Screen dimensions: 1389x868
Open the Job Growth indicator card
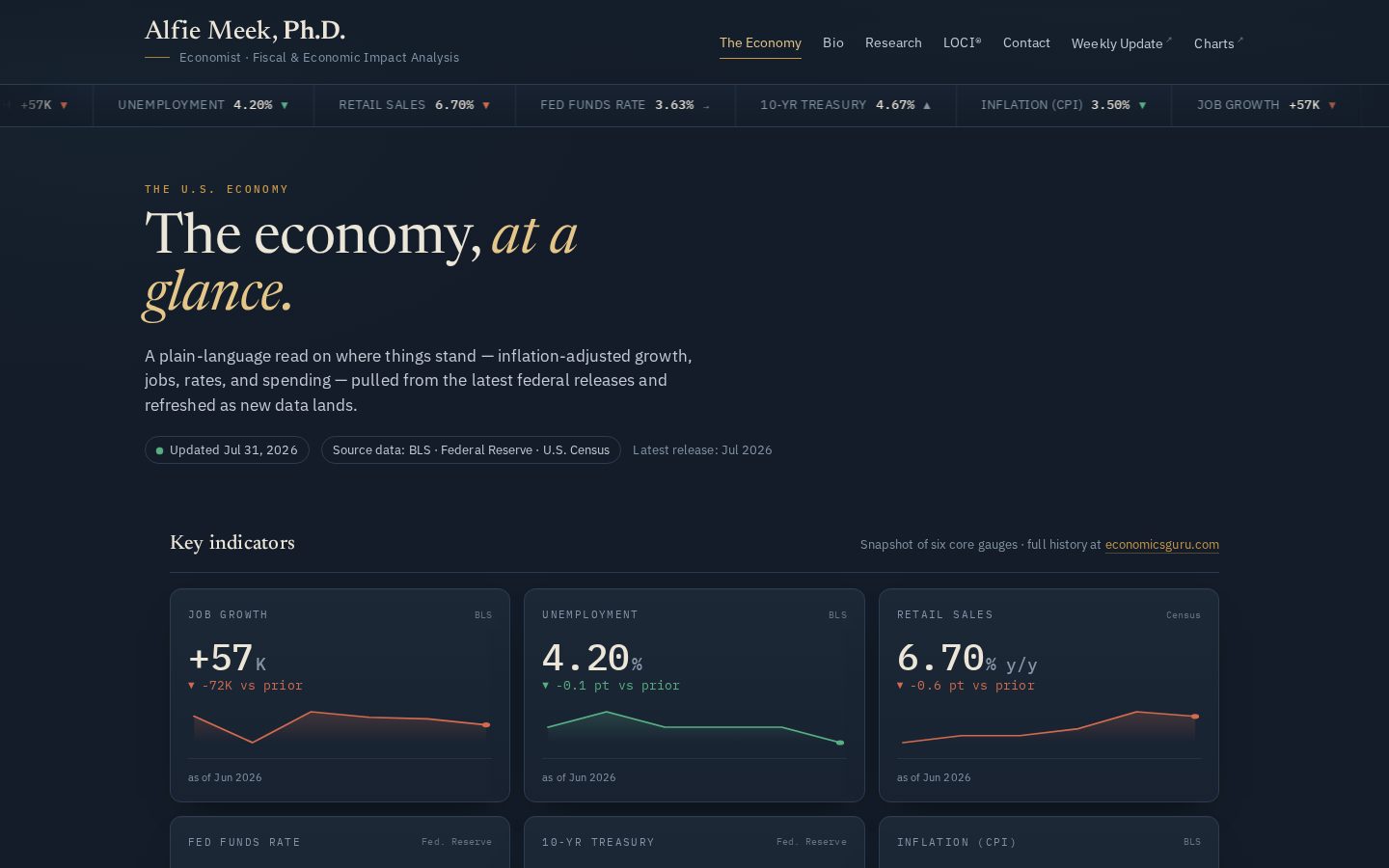click(x=340, y=695)
